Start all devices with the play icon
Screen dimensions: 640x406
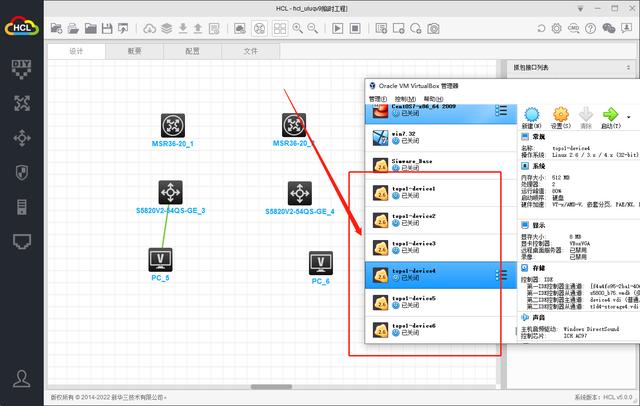(338, 29)
